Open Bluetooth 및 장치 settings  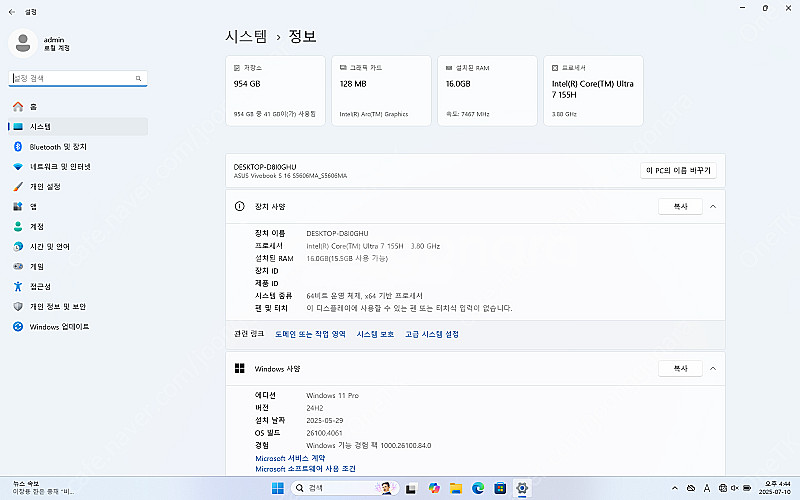78,147
